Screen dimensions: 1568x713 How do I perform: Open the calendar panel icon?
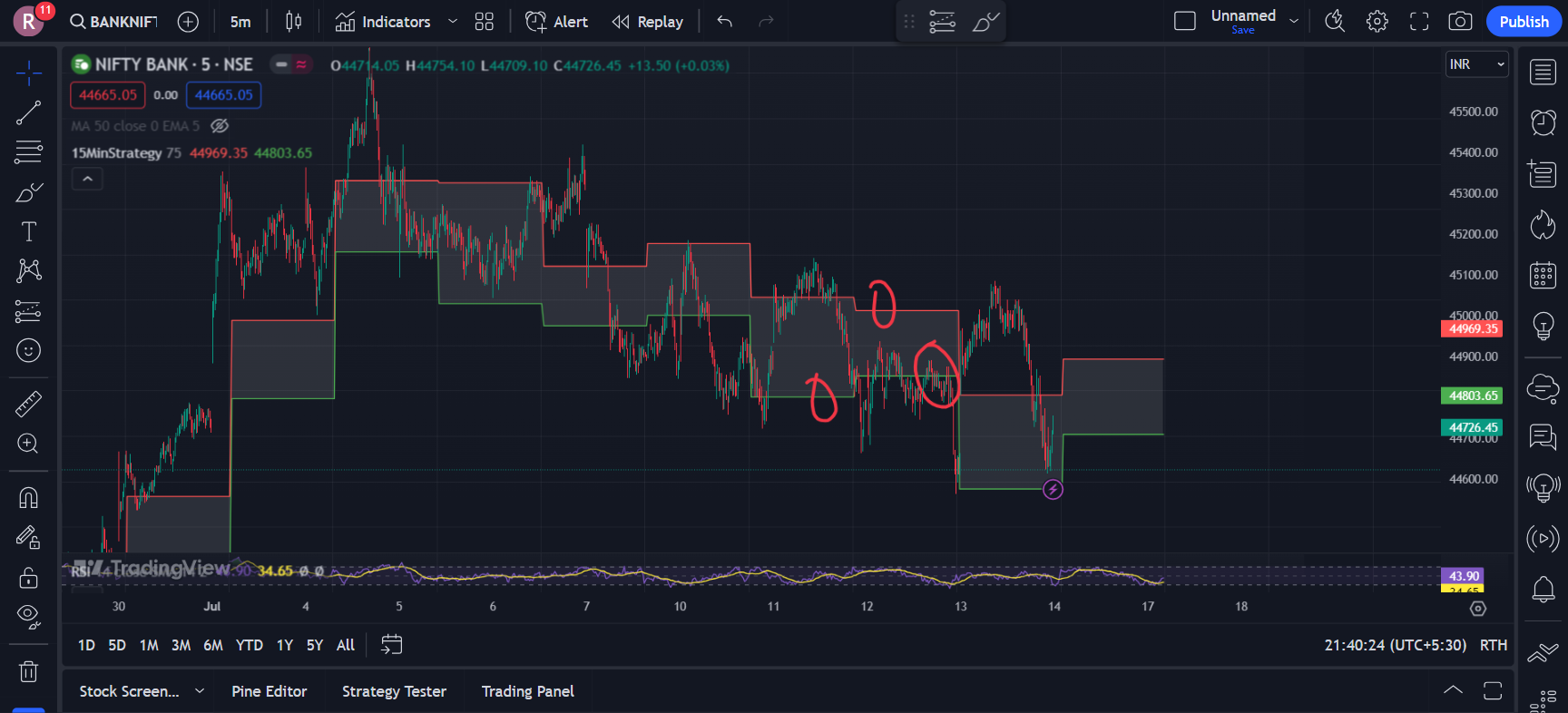1543,275
